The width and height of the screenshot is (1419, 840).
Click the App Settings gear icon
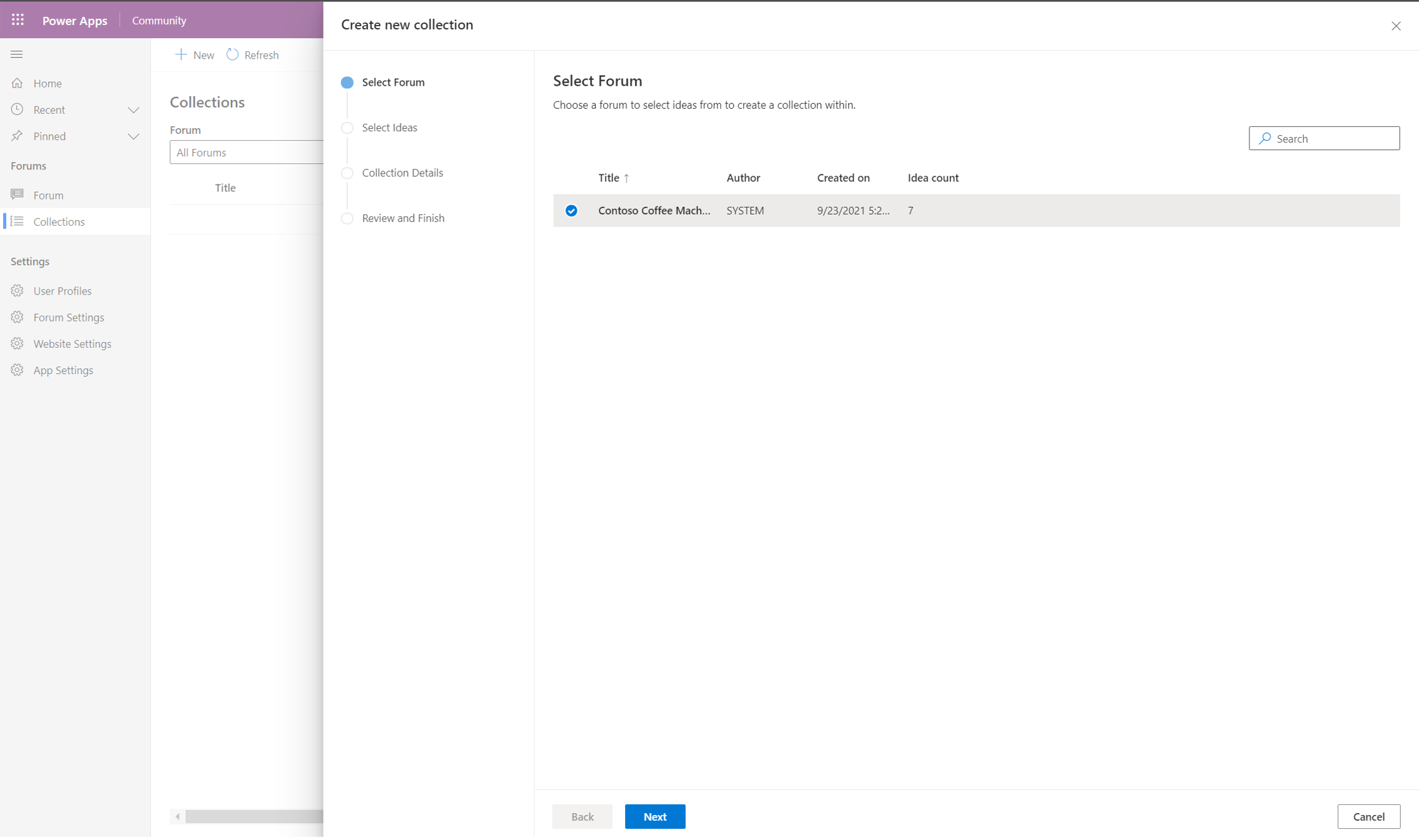click(x=18, y=370)
